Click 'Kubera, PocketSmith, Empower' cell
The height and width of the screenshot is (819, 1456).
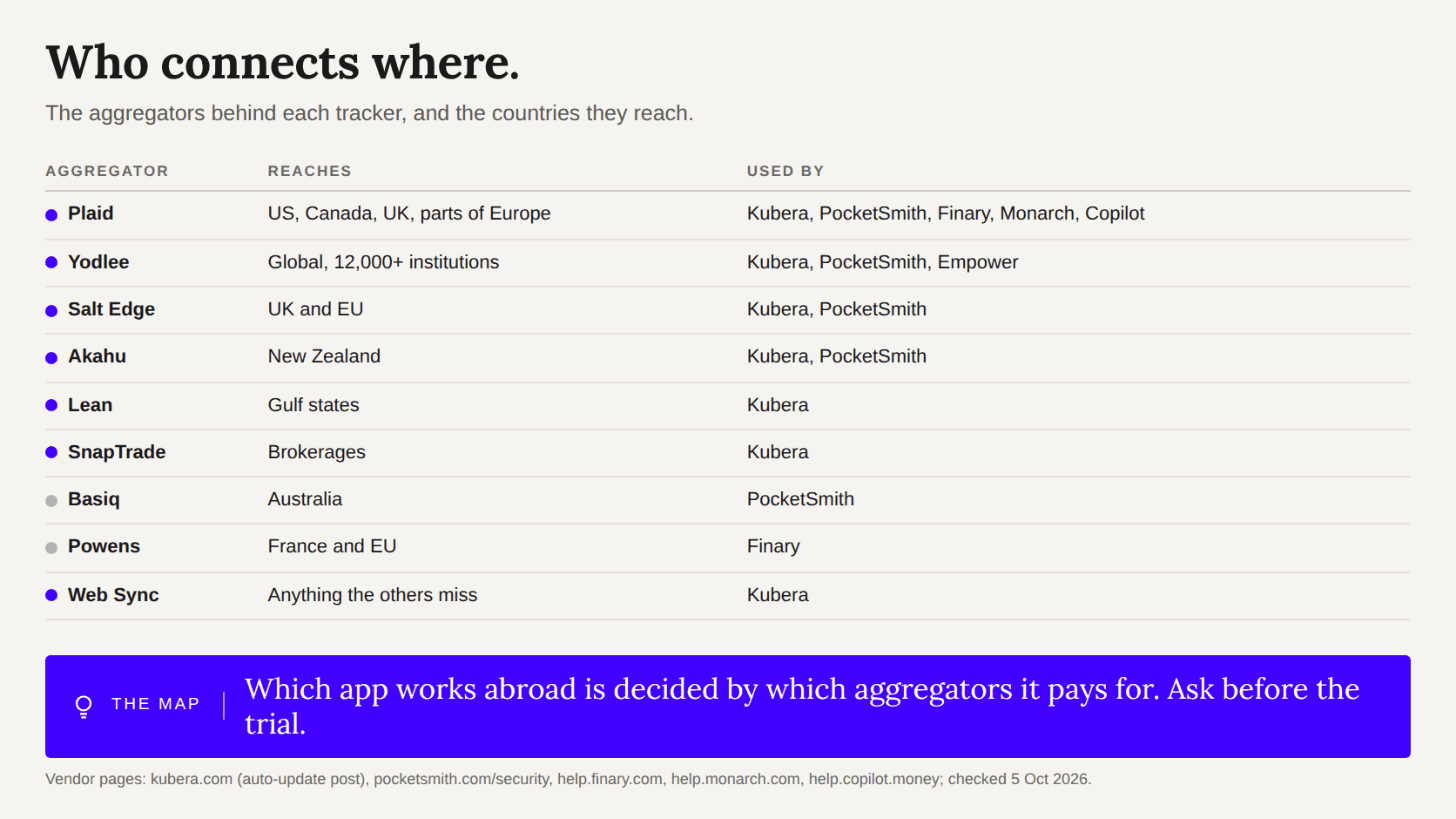[882, 262]
